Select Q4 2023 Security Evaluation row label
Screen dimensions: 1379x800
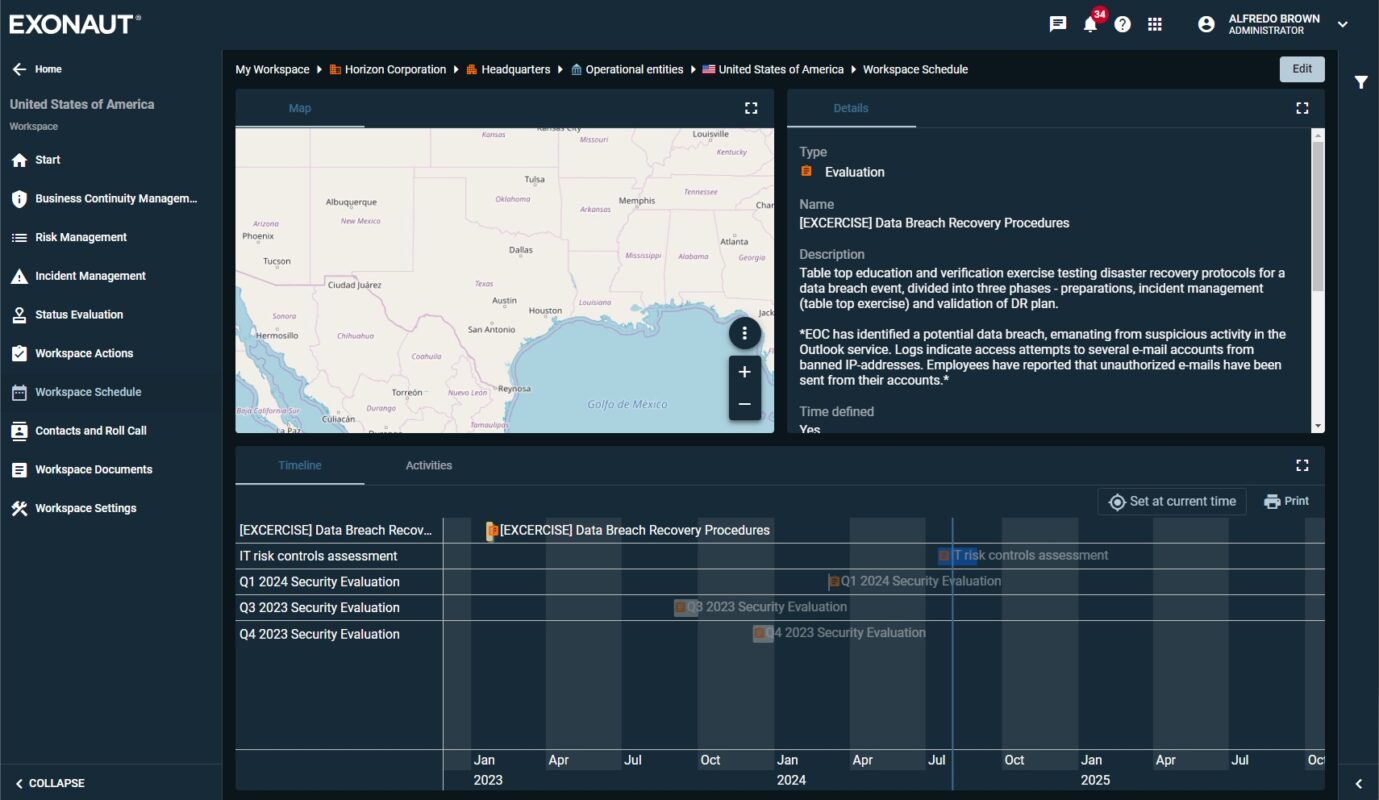tap(319, 634)
